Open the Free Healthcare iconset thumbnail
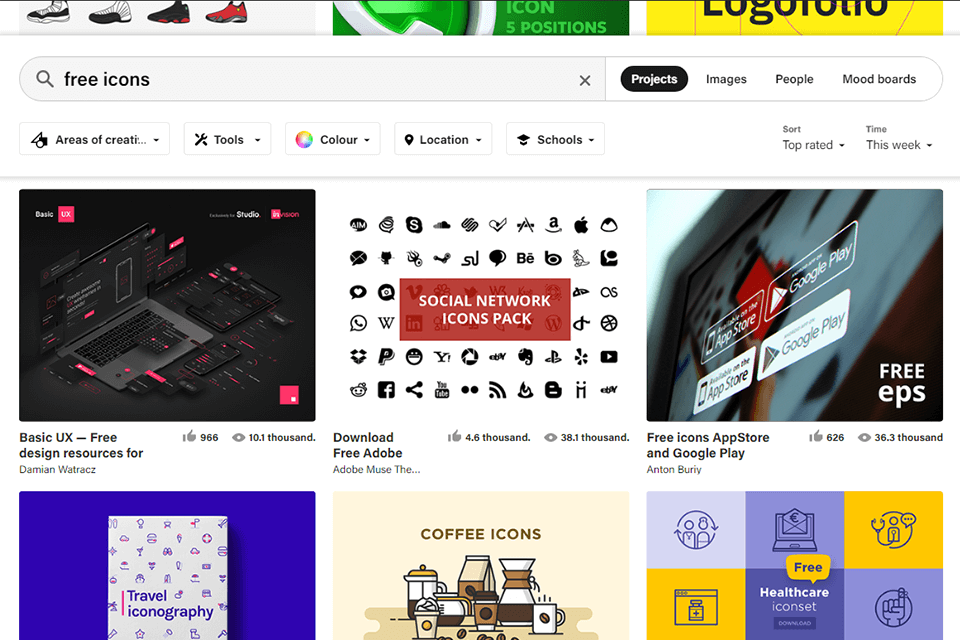This screenshot has width=960, height=640. (795, 565)
